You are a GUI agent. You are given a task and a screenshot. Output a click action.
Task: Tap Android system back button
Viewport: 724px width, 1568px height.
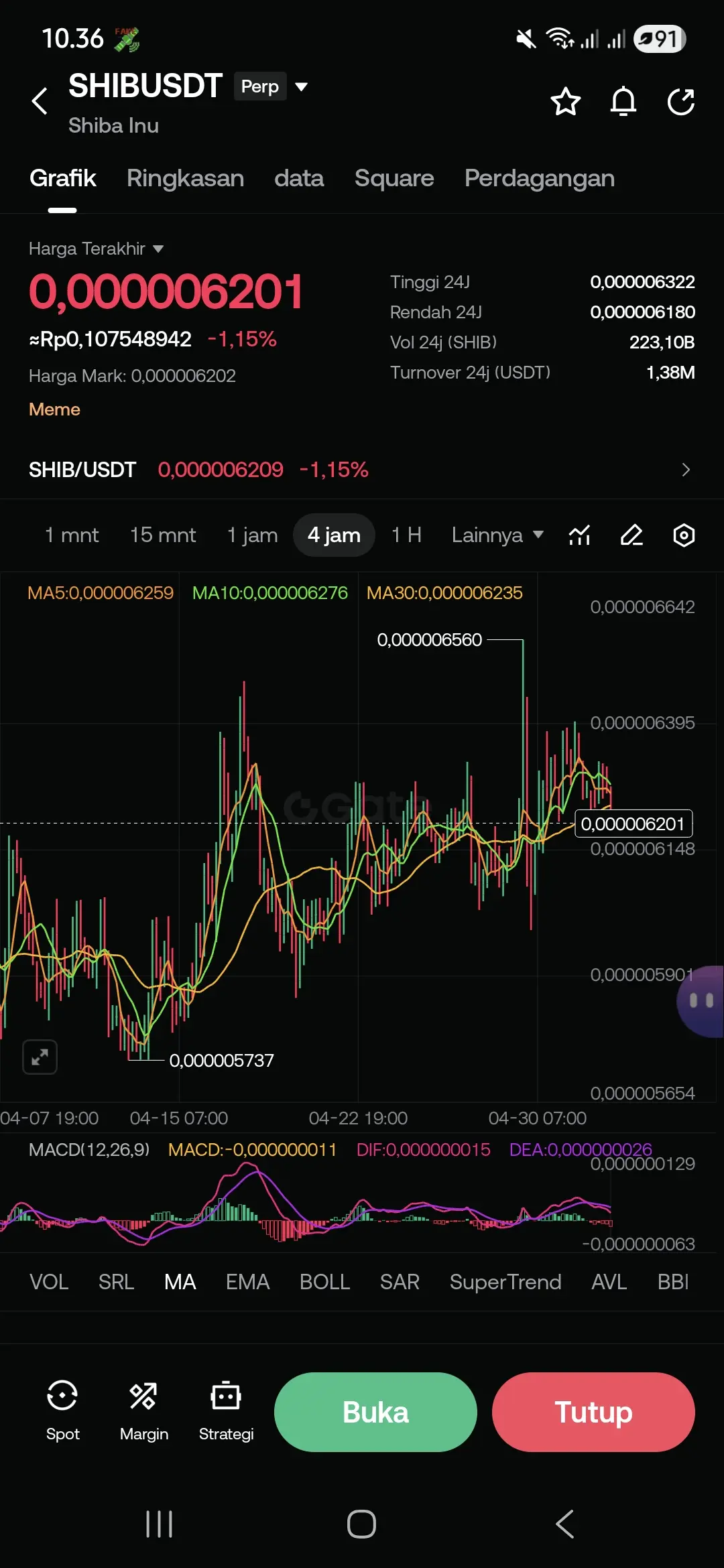click(x=564, y=1524)
